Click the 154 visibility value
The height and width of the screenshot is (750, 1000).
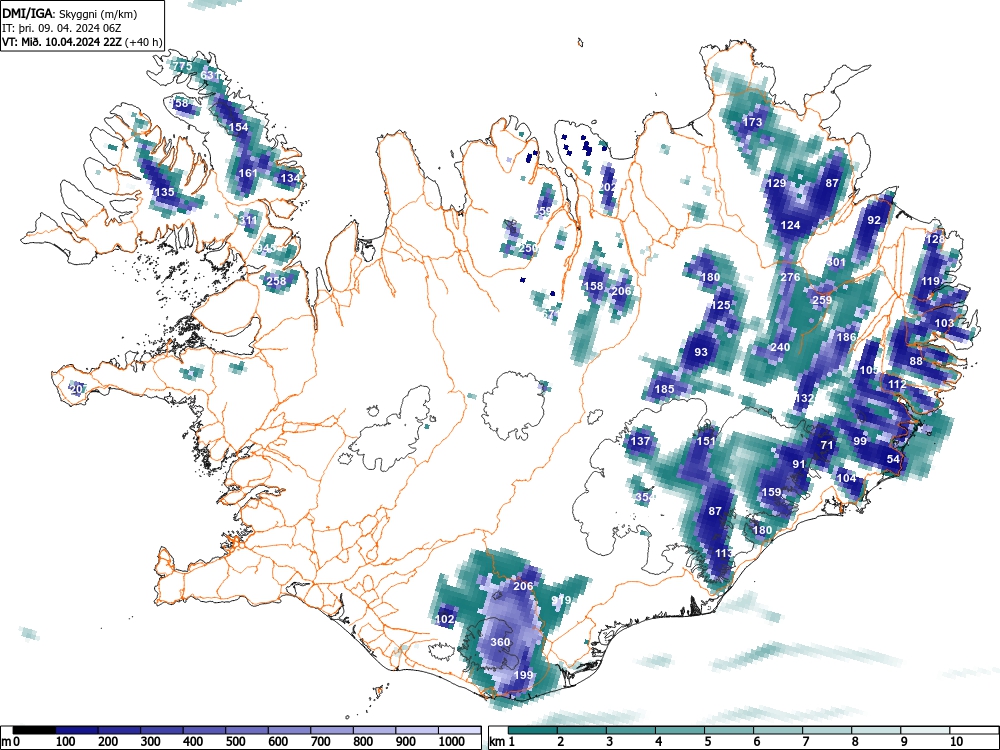239,127
